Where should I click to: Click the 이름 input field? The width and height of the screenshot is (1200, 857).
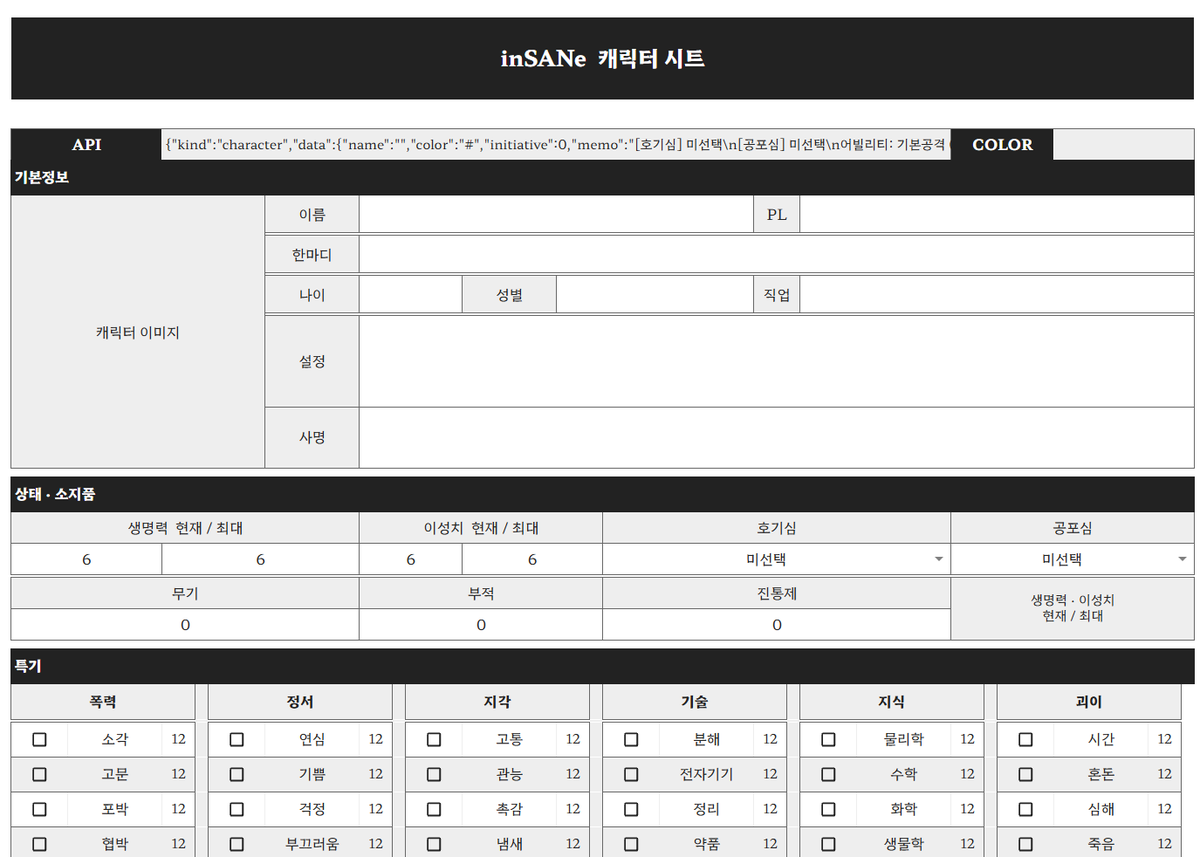tap(555, 214)
